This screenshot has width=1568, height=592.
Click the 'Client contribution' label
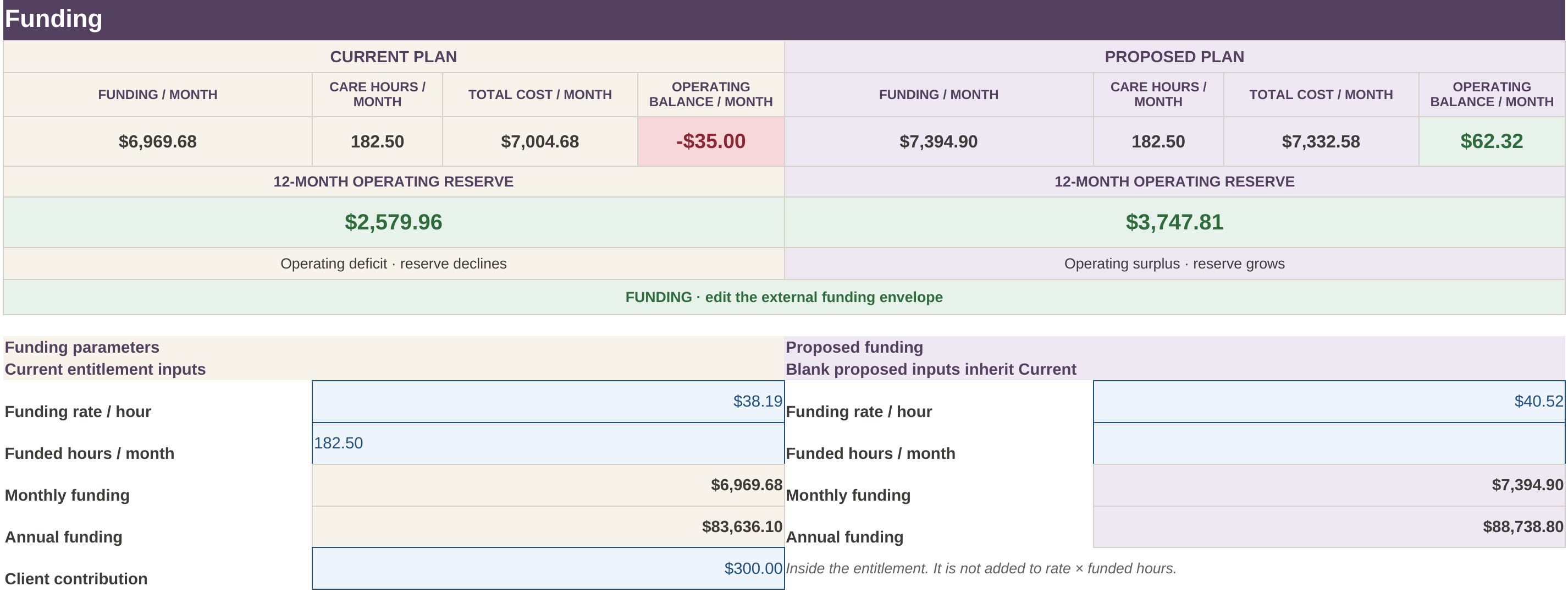point(76,579)
